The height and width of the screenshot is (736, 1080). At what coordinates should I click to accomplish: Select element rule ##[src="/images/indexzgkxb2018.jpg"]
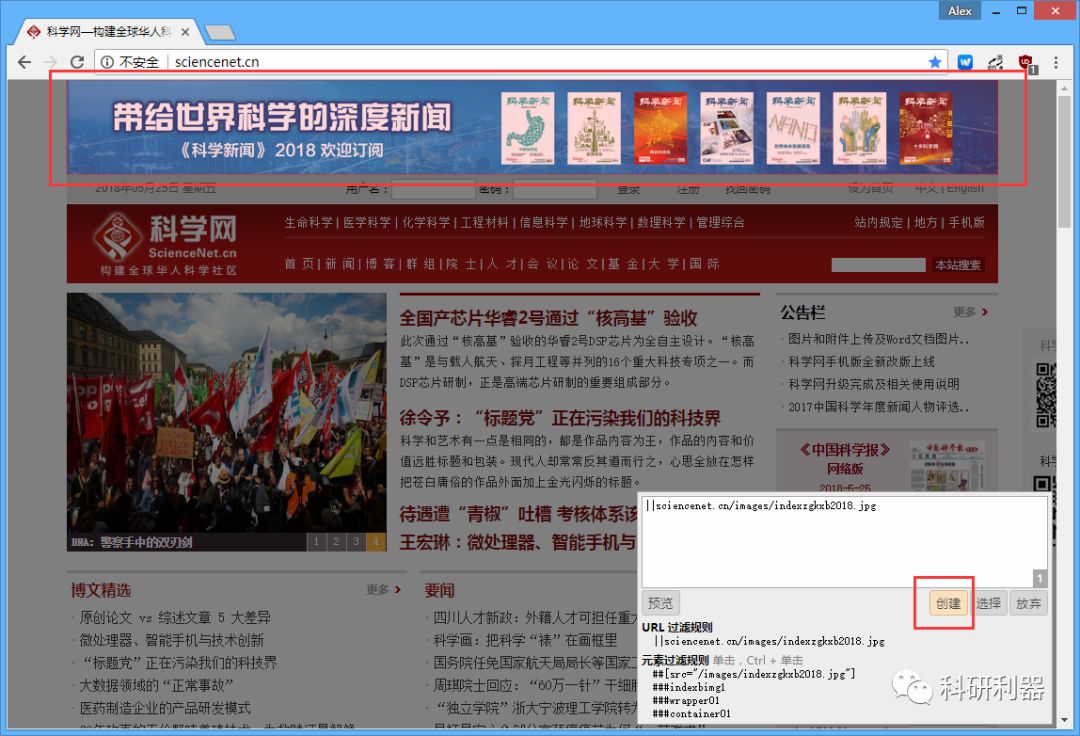click(x=754, y=673)
